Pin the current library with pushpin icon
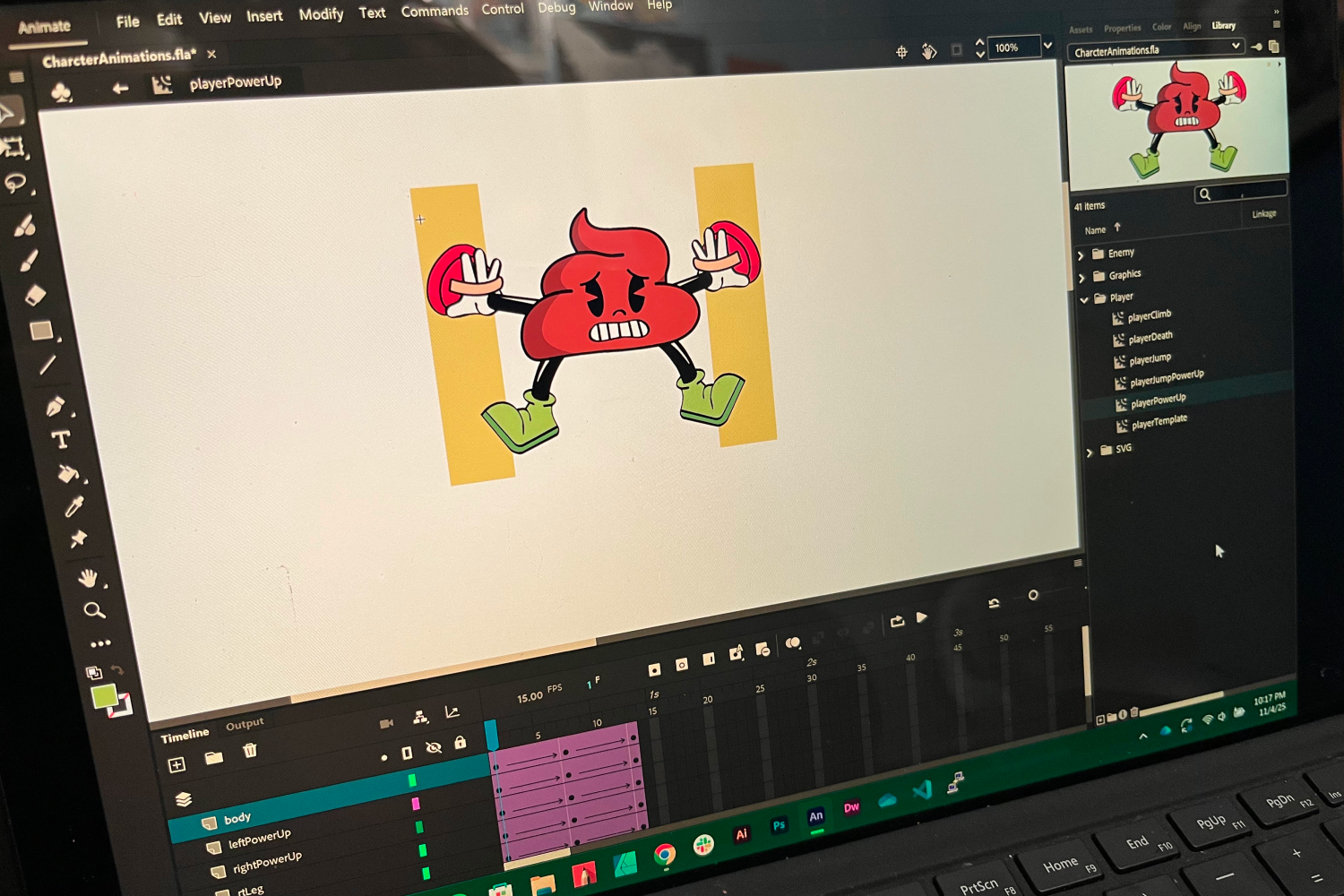The width and height of the screenshot is (1344, 896). coord(1257,47)
